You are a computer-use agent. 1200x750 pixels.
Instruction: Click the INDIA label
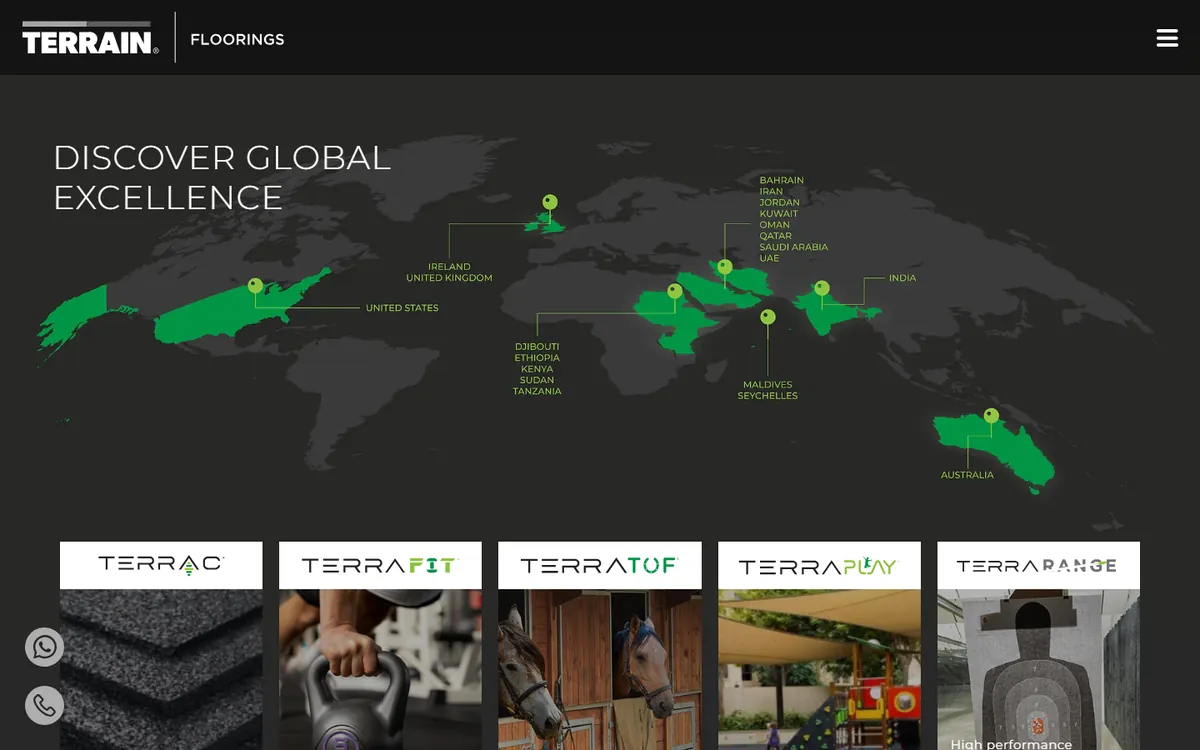(x=902, y=278)
